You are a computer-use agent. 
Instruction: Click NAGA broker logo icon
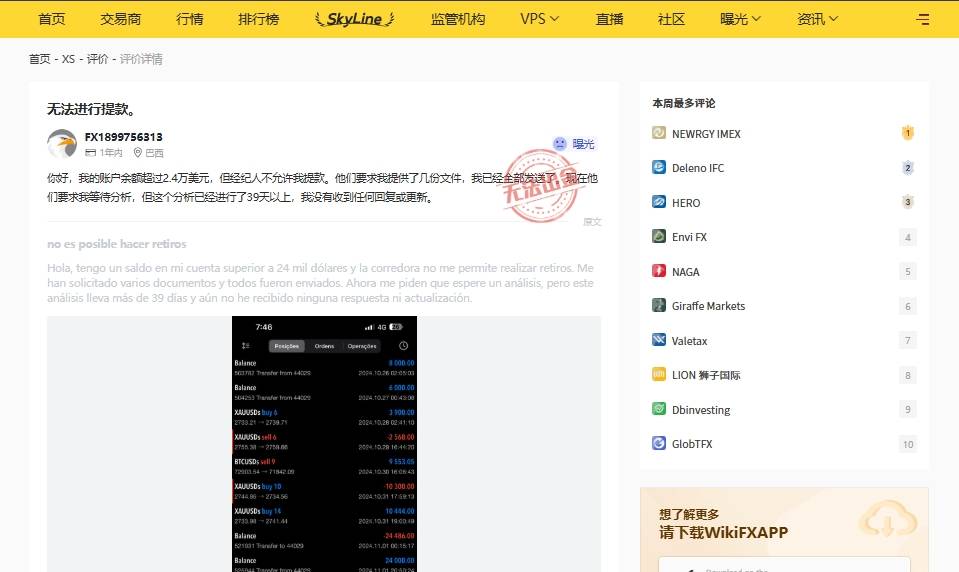659,270
